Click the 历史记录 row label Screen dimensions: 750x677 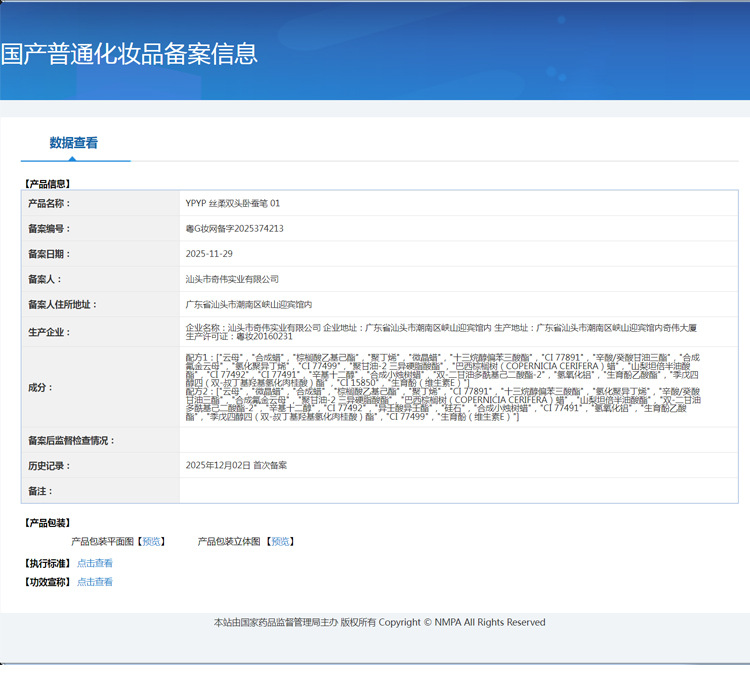click(x=49, y=466)
